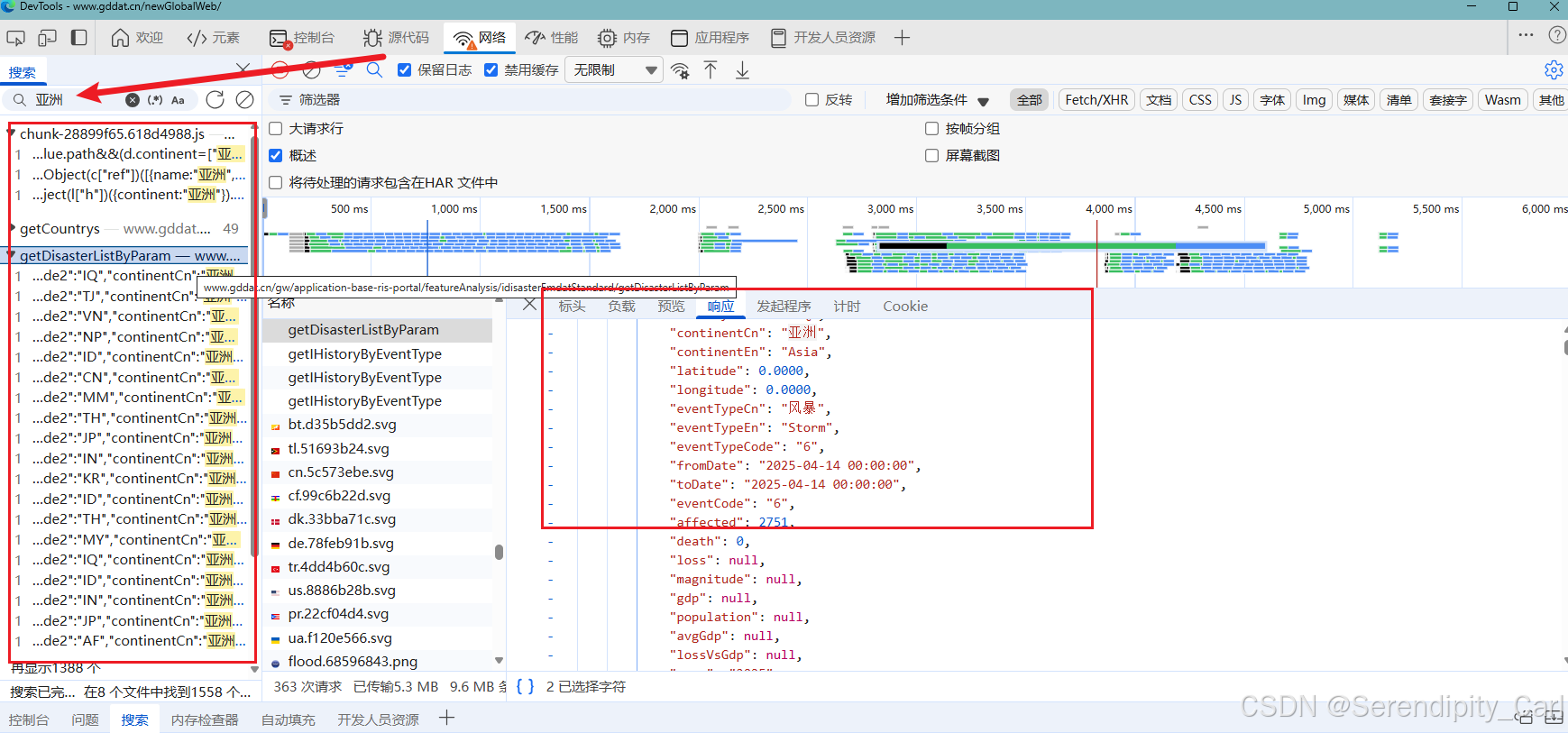
Task: Uncheck the 概述 checkbox
Action: [276, 155]
